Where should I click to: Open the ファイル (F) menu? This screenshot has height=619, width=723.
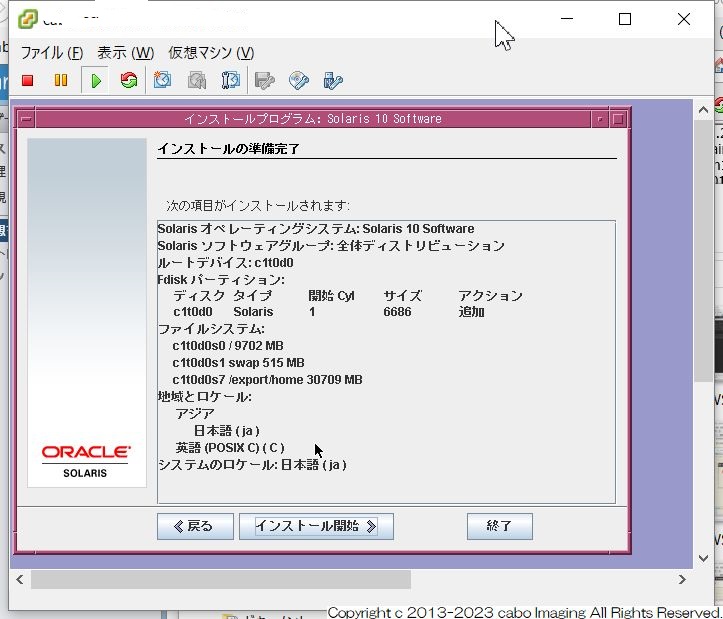coord(52,53)
